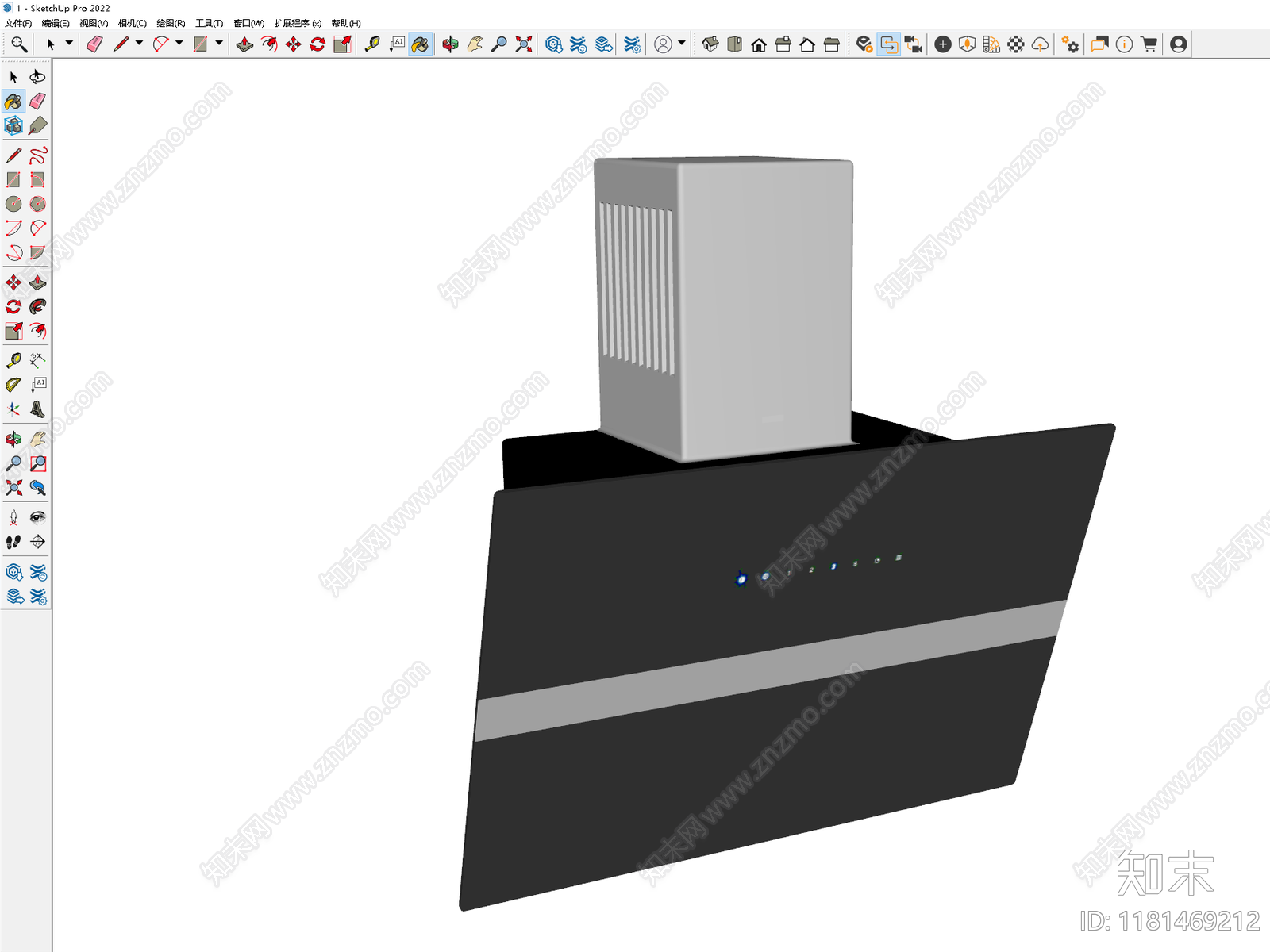This screenshot has height=952, width=1270.
Task: Click the cloud upload toolbar icon
Action: pos(1041,44)
